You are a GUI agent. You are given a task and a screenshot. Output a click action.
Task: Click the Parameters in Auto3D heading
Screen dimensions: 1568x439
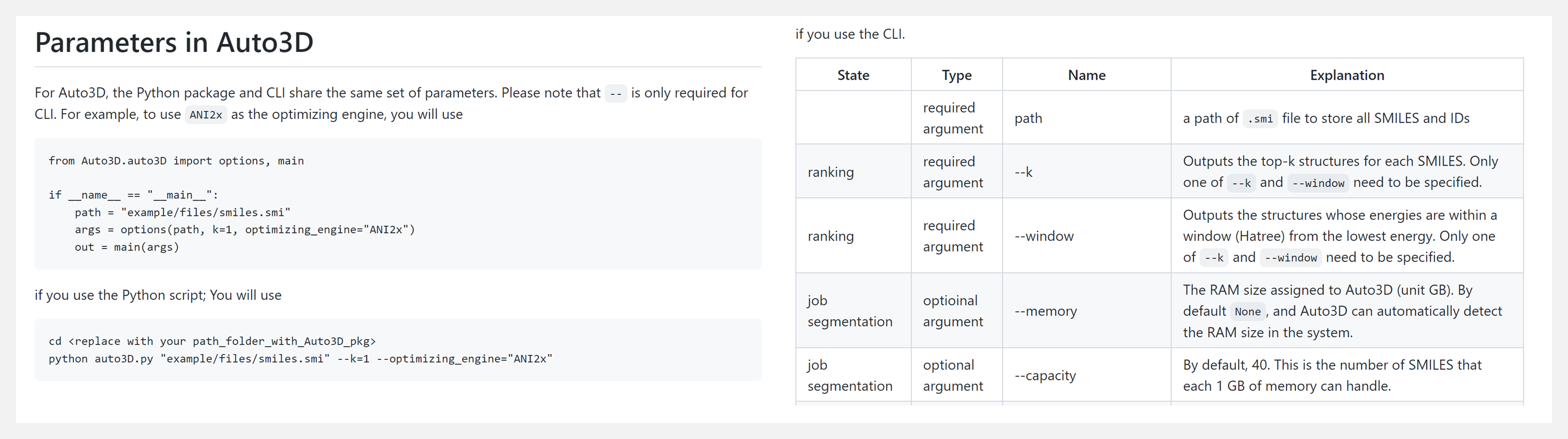[174, 42]
